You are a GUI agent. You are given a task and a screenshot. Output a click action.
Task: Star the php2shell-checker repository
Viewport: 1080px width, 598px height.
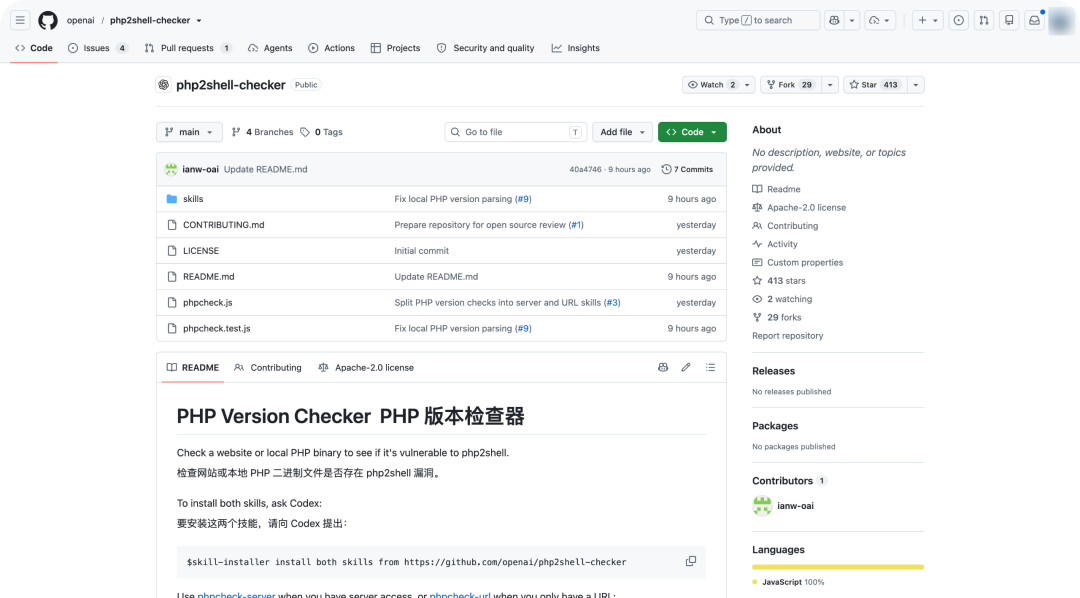point(873,85)
